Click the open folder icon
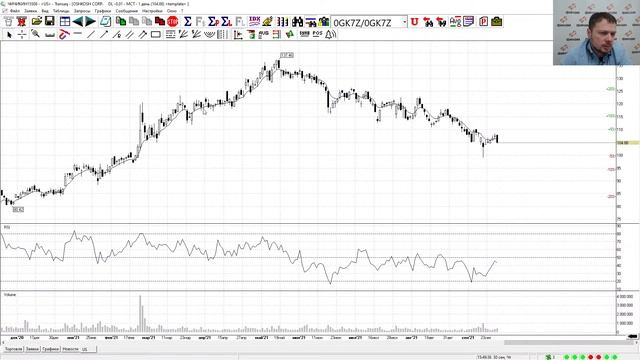Image resolution: width=640 pixels, height=360 pixels. tap(37, 21)
